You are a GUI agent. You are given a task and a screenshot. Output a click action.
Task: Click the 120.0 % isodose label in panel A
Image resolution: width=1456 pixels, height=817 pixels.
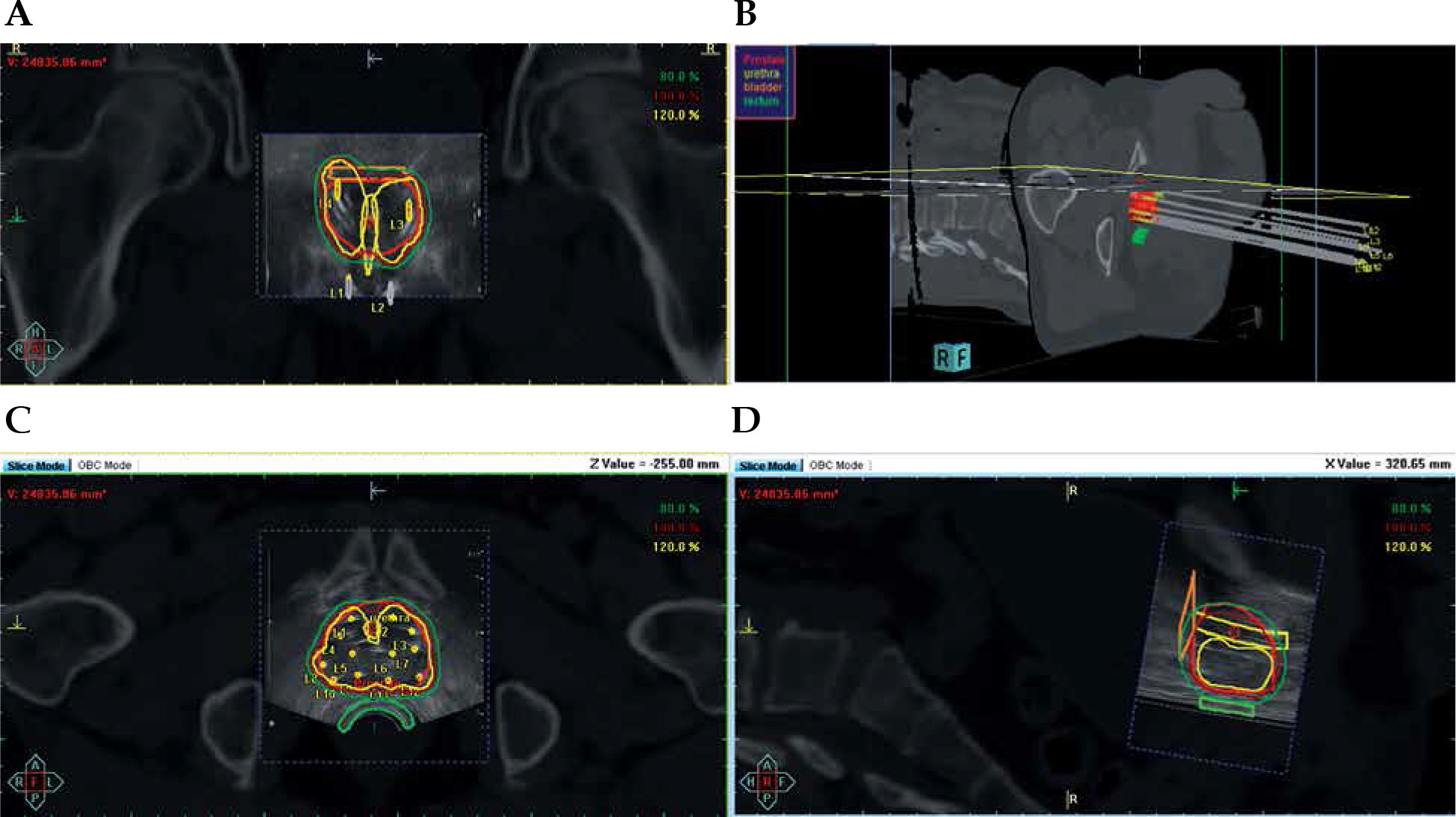point(678,115)
